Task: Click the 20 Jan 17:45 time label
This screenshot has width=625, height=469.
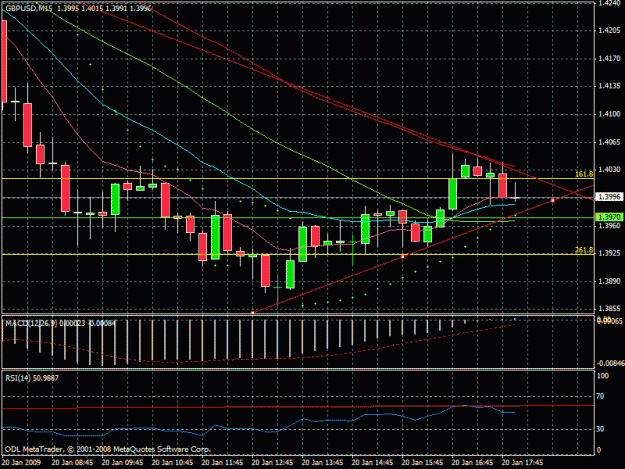Action: coord(523,462)
